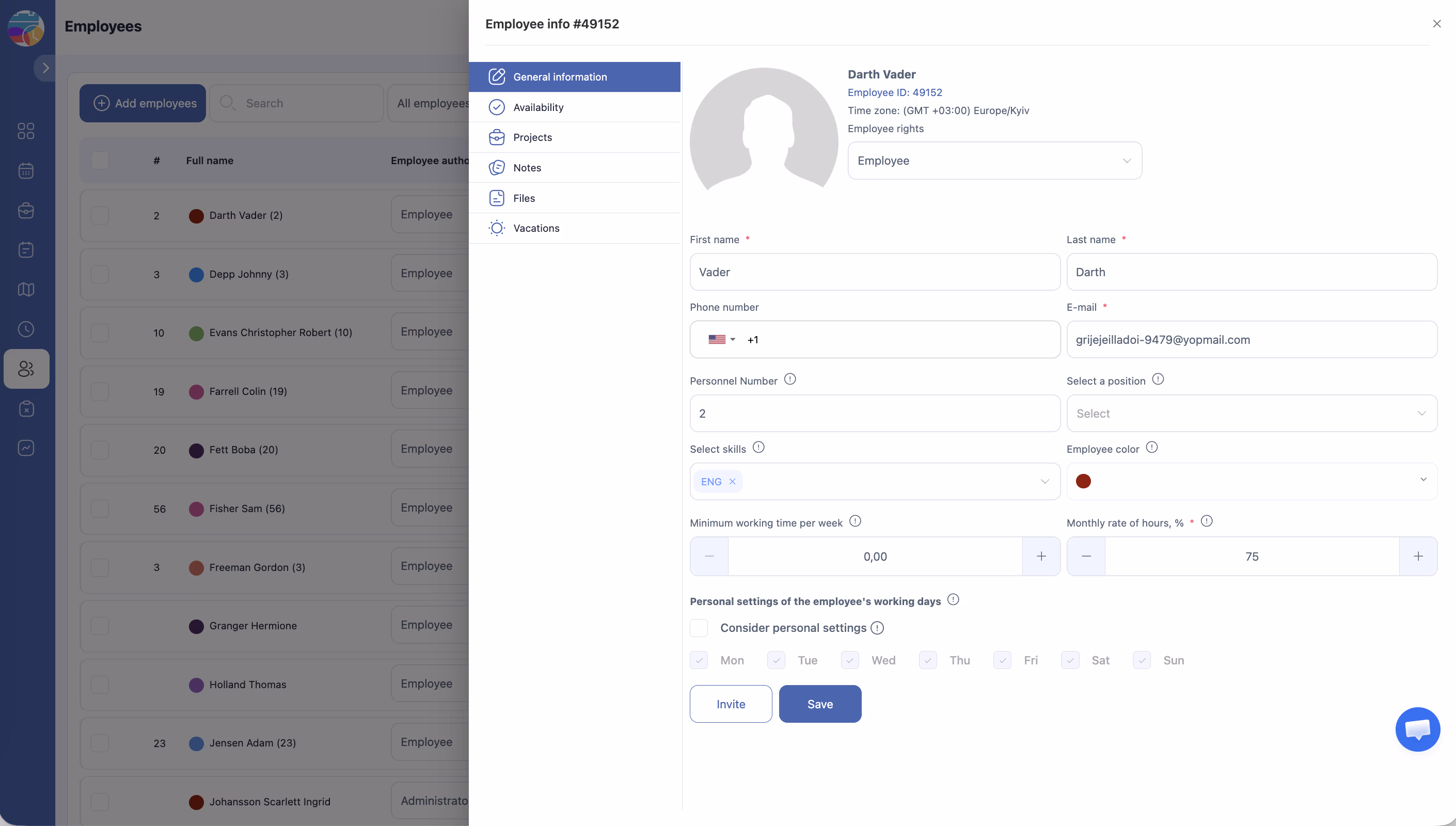Remove the ENG skill tag

732,482
